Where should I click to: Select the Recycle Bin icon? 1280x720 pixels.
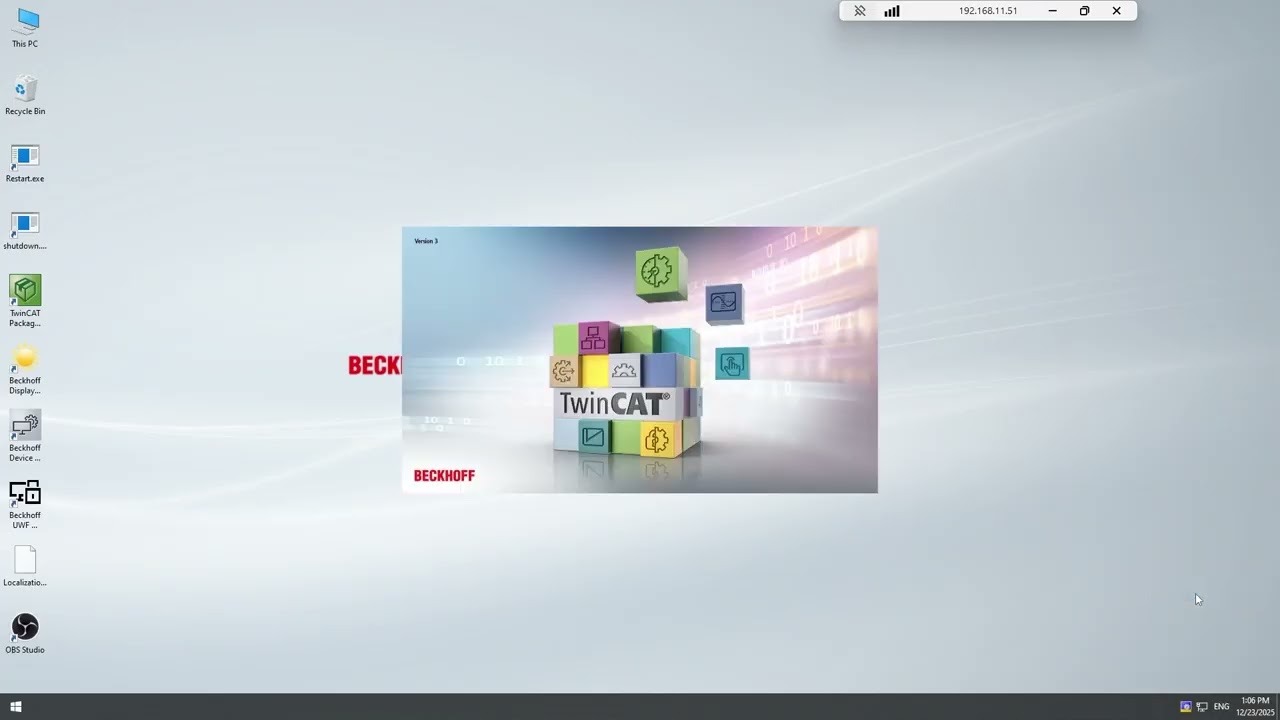click(25, 96)
